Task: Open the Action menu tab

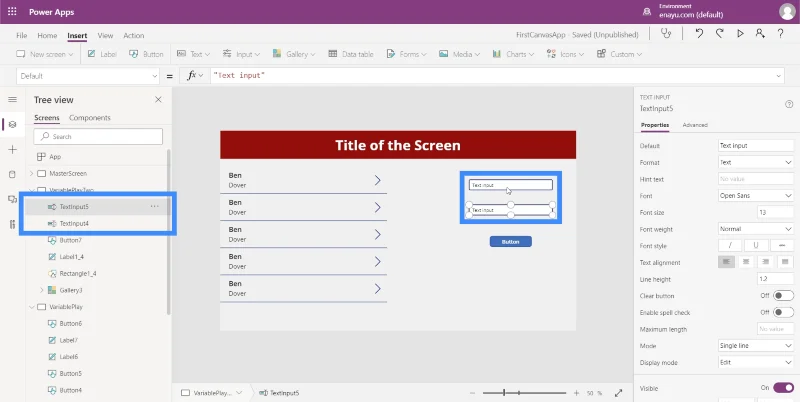Action: (134, 35)
